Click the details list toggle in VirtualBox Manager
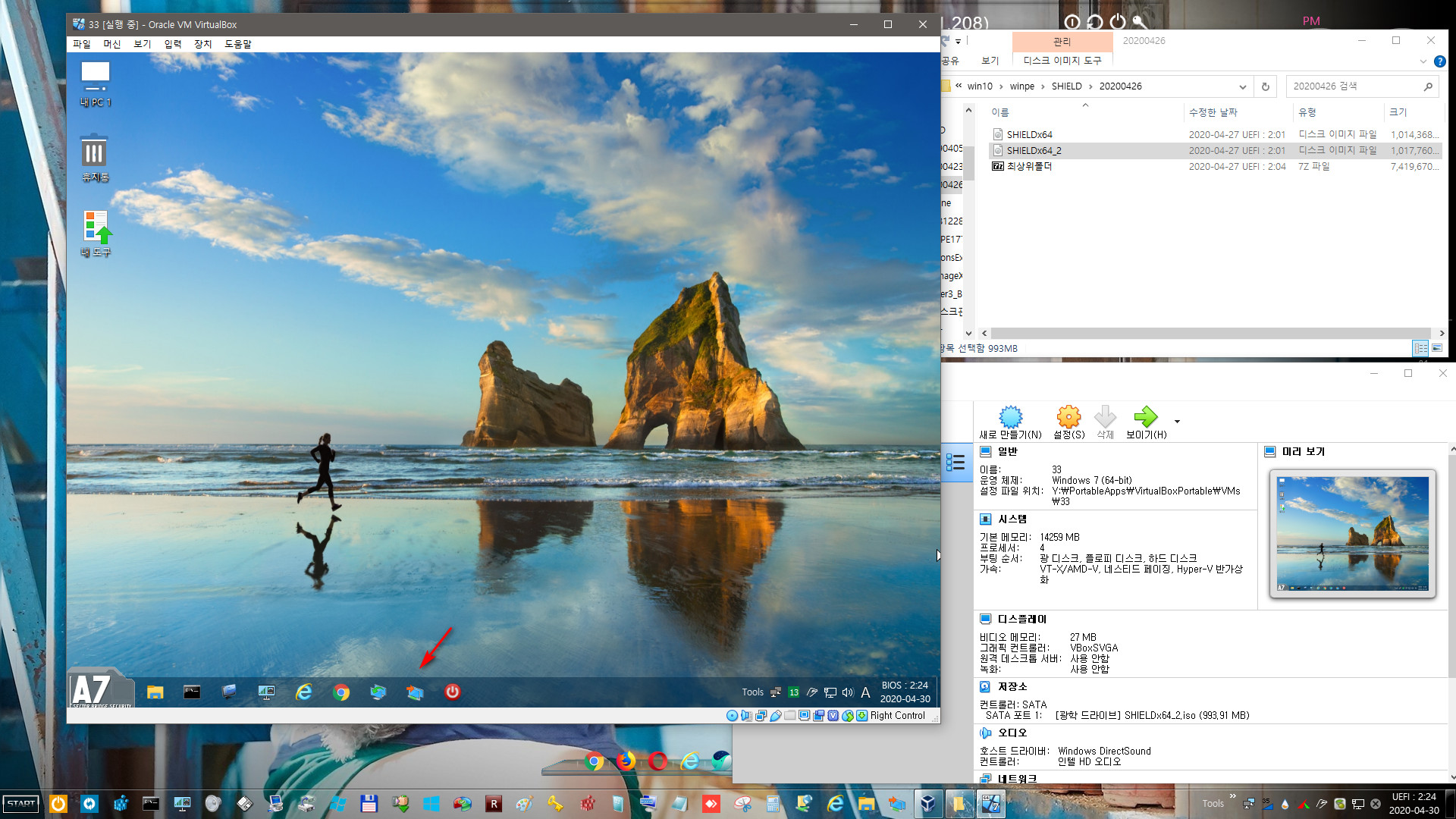Viewport: 1456px width, 819px height. coord(956,462)
